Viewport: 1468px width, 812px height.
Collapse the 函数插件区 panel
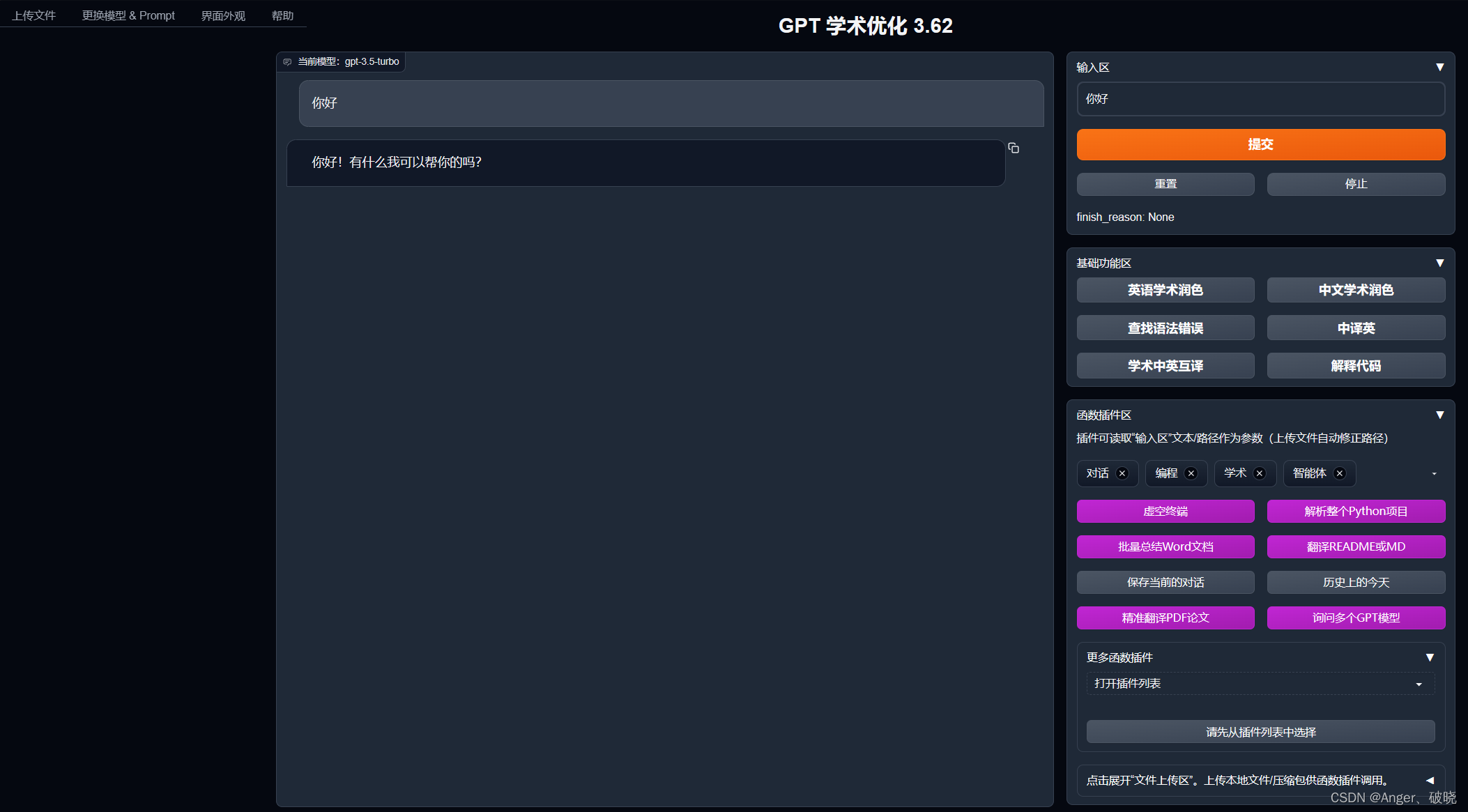[1439, 414]
